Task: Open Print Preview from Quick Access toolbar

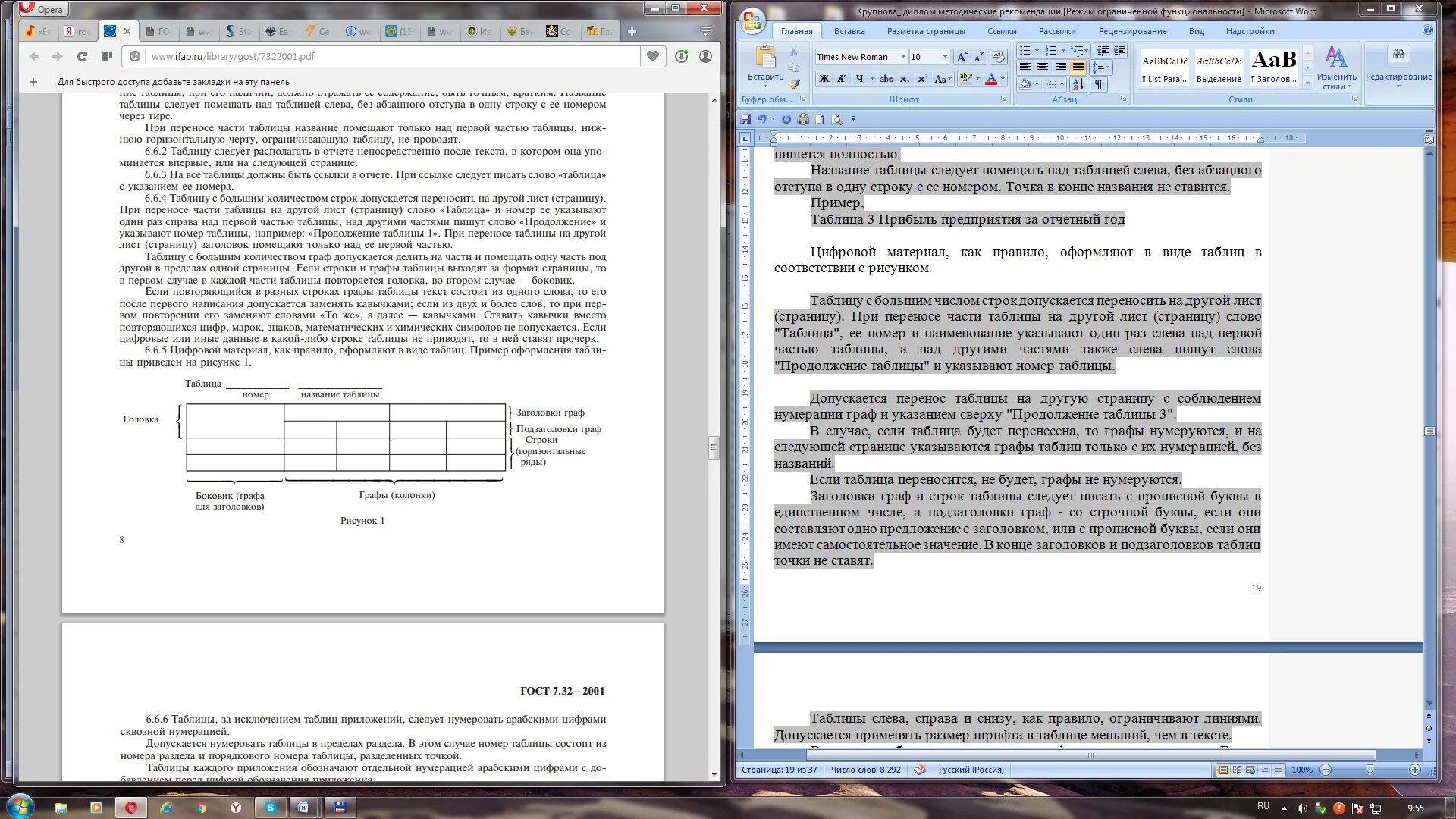Action: point(836,119)
